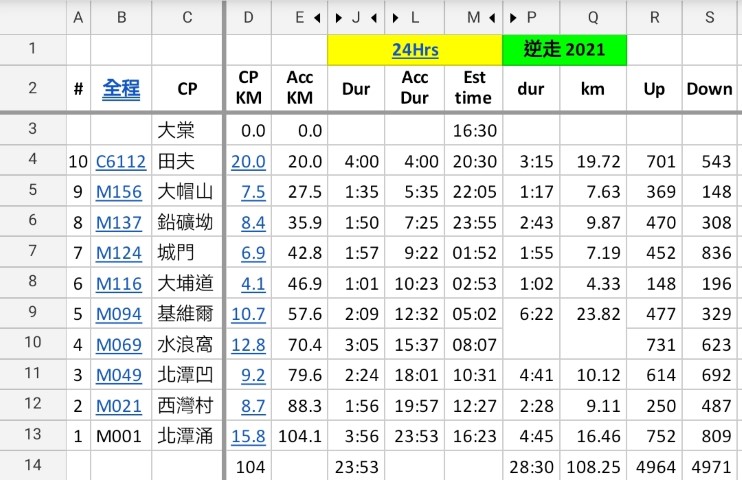Select the 大棠 cell
This screenshot has width=742, height=480.
click(187, 130)
